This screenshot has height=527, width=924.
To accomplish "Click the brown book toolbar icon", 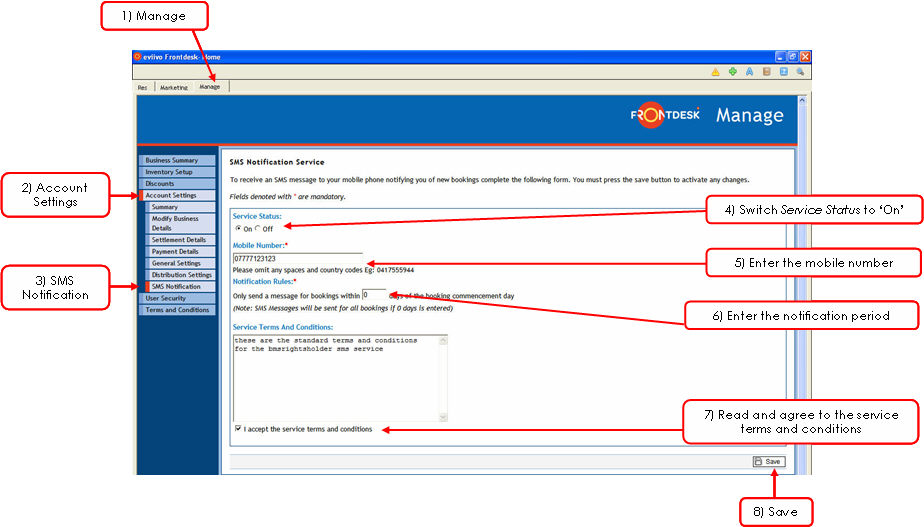I will click(x=766, y=72).
